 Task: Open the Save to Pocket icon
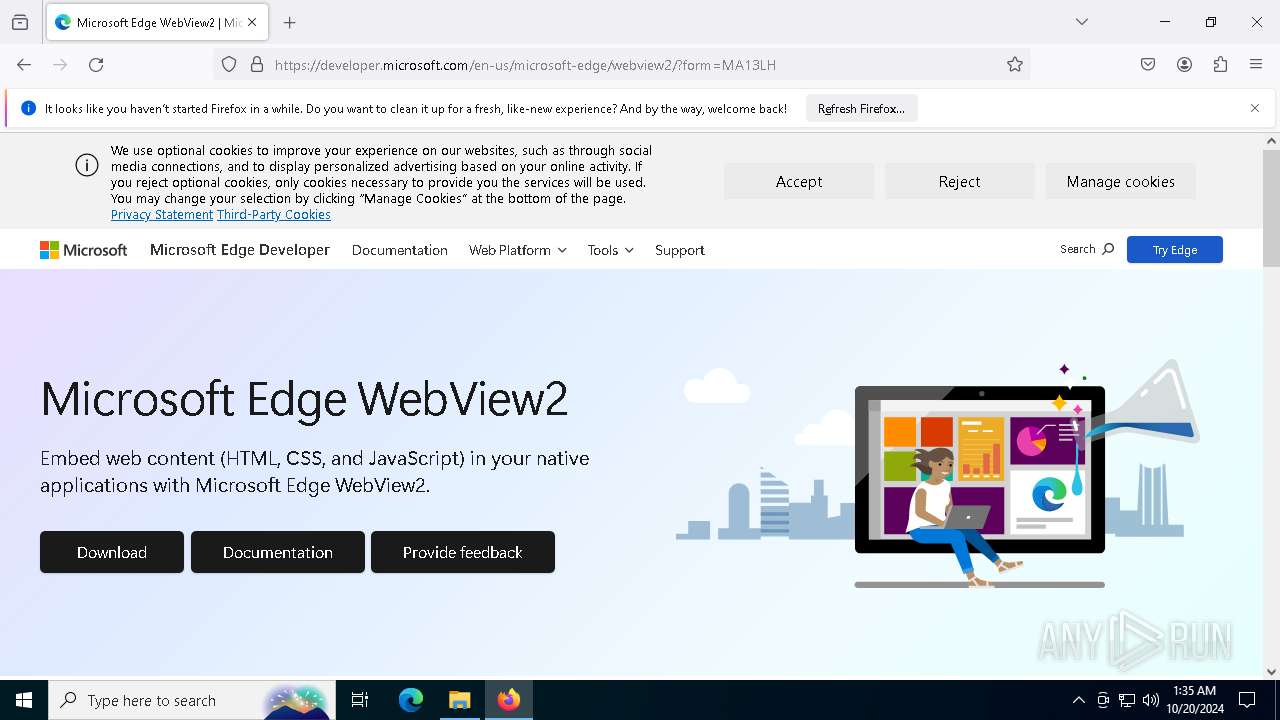(1148, 65)
